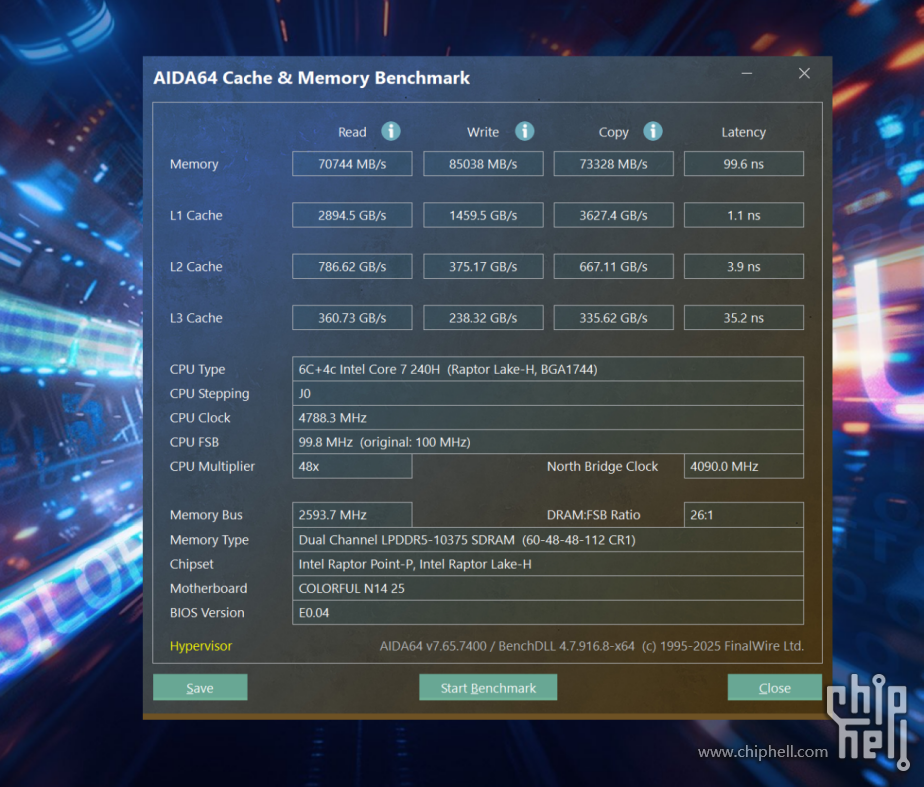Viewport: 924px width, 787px height.
Task: Click the CPU Type label
Action: click(197, 369)
